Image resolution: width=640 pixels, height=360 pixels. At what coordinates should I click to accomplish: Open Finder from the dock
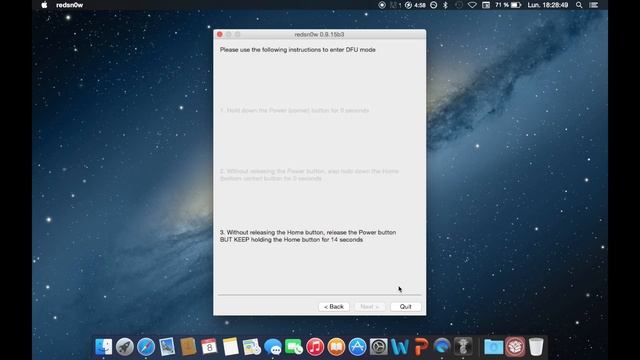(x=104, y=347)
